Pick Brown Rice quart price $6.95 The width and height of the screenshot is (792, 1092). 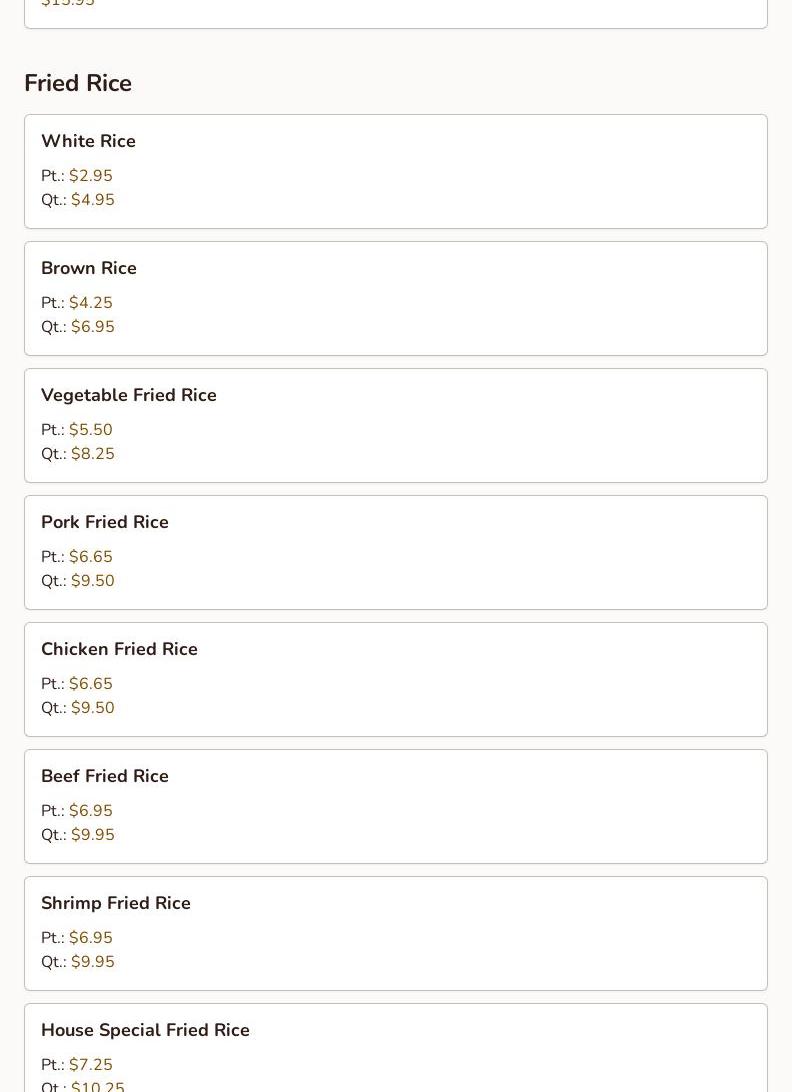point(93,327)
